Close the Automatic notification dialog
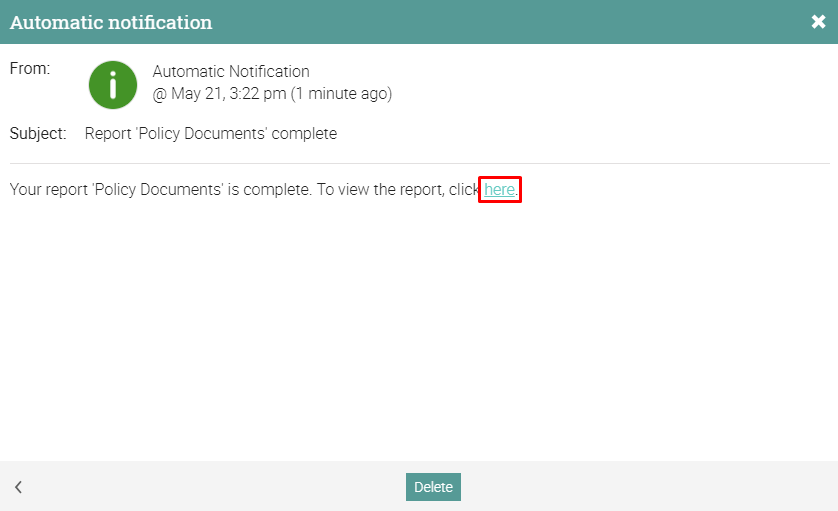The image size is (838, 511). pos(818,22)
